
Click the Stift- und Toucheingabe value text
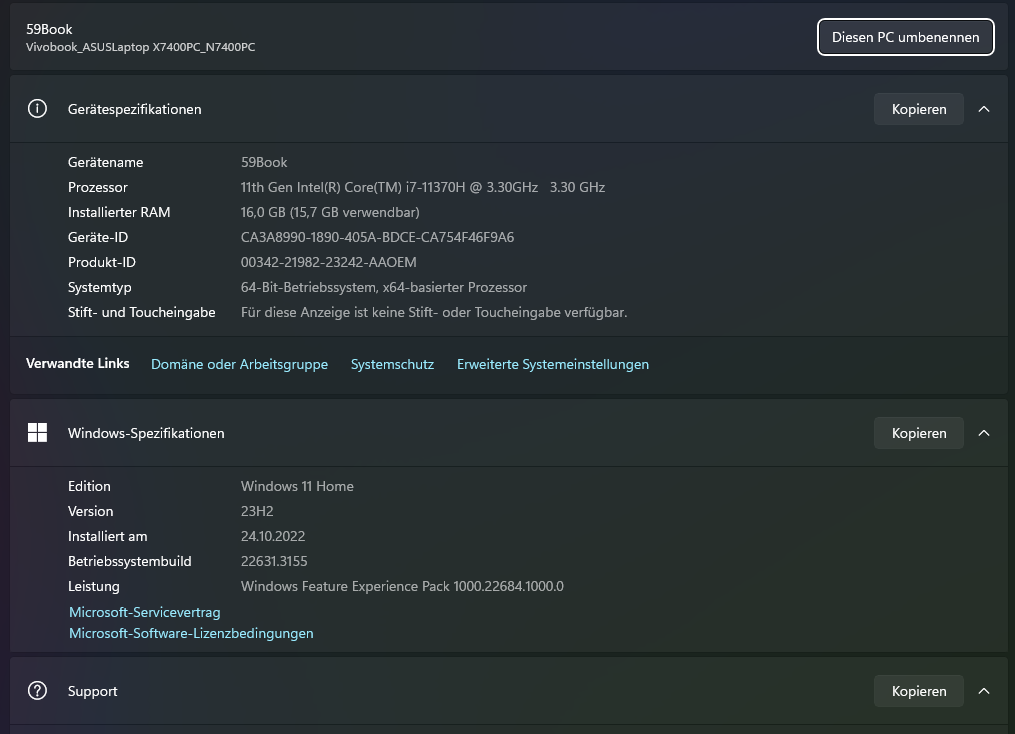pyautogui.click(x=434, y=312)
